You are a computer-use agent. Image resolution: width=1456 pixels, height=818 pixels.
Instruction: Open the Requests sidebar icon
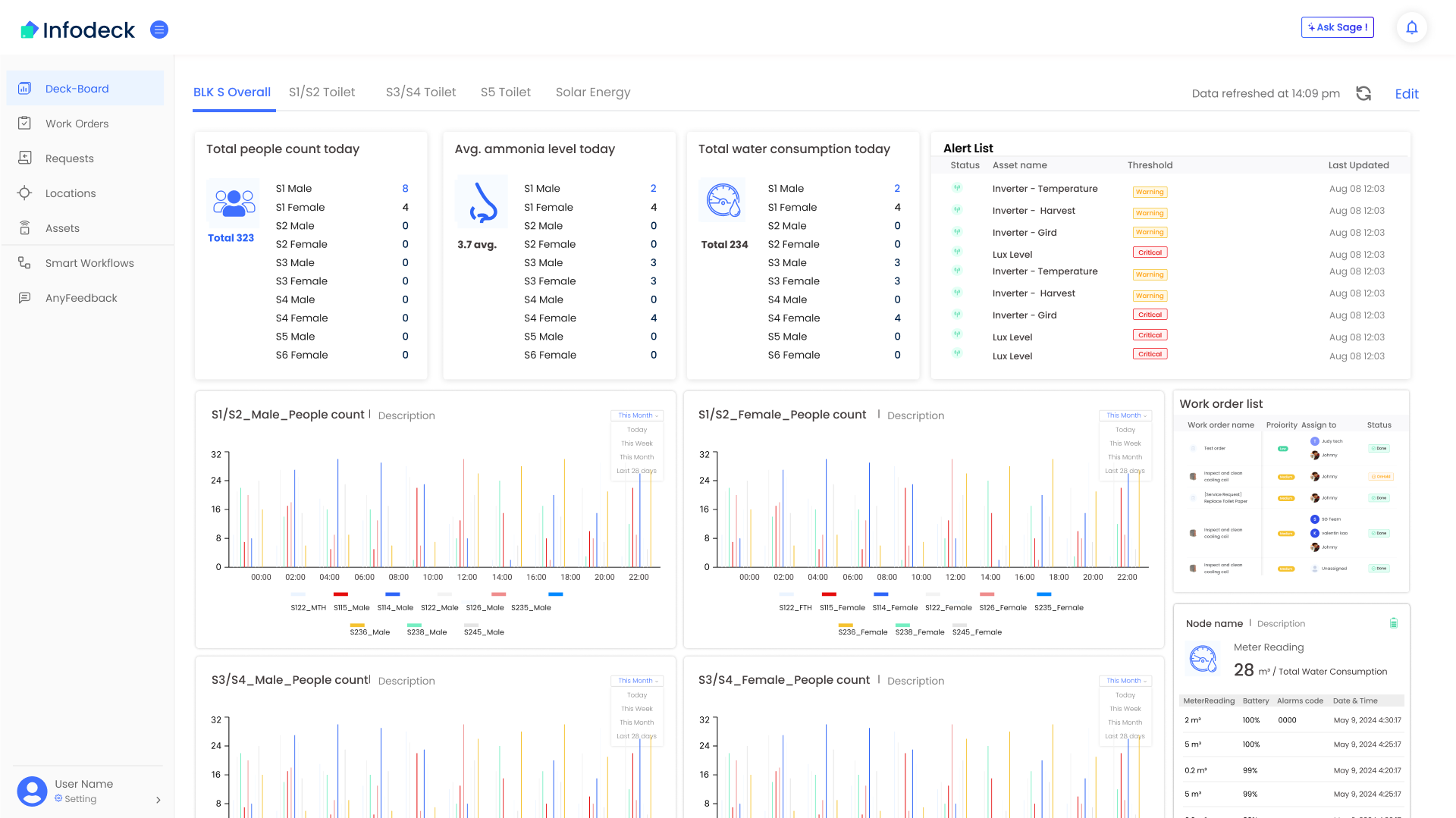26,158
